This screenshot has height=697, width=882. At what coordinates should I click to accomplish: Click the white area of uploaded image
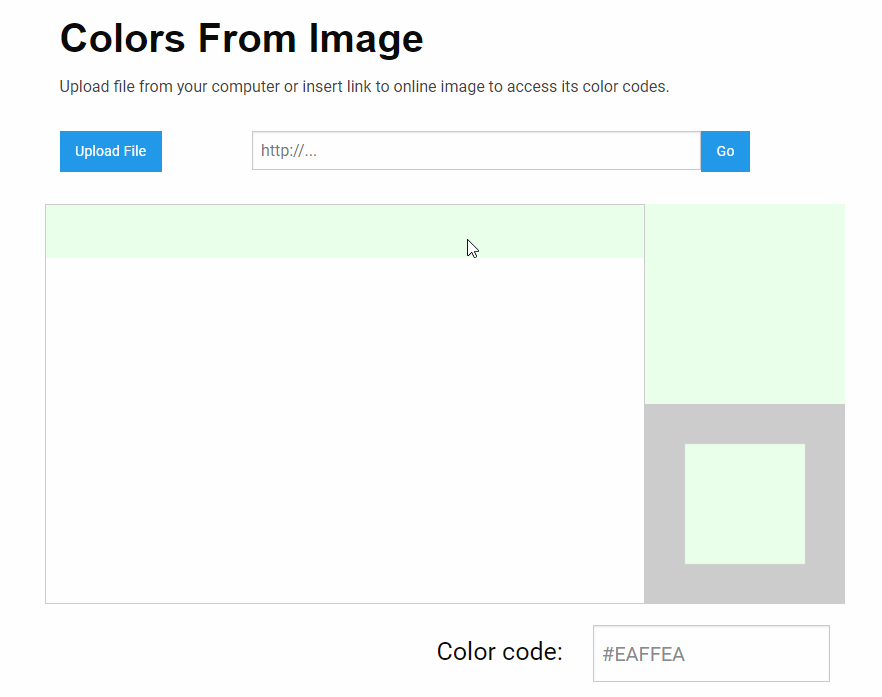click(x=345, y=430)
